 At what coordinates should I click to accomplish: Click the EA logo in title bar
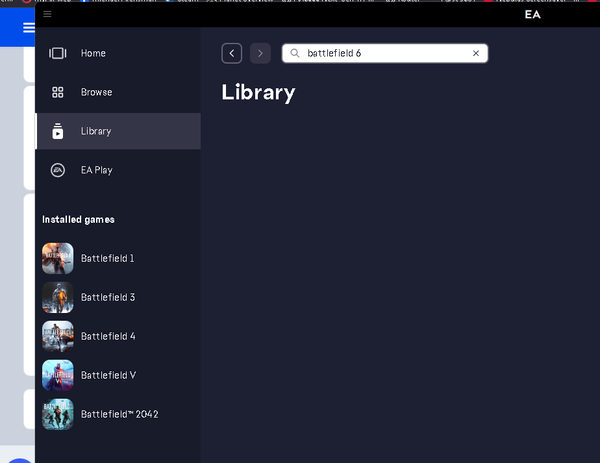pyautogui.click(x=532, y=15)
